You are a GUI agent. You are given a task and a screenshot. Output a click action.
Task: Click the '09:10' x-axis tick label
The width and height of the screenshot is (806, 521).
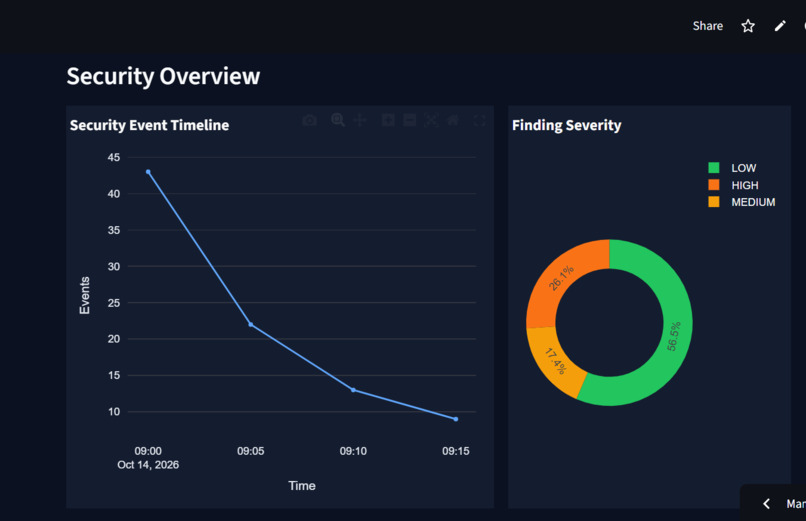click(x=353, y=451)
